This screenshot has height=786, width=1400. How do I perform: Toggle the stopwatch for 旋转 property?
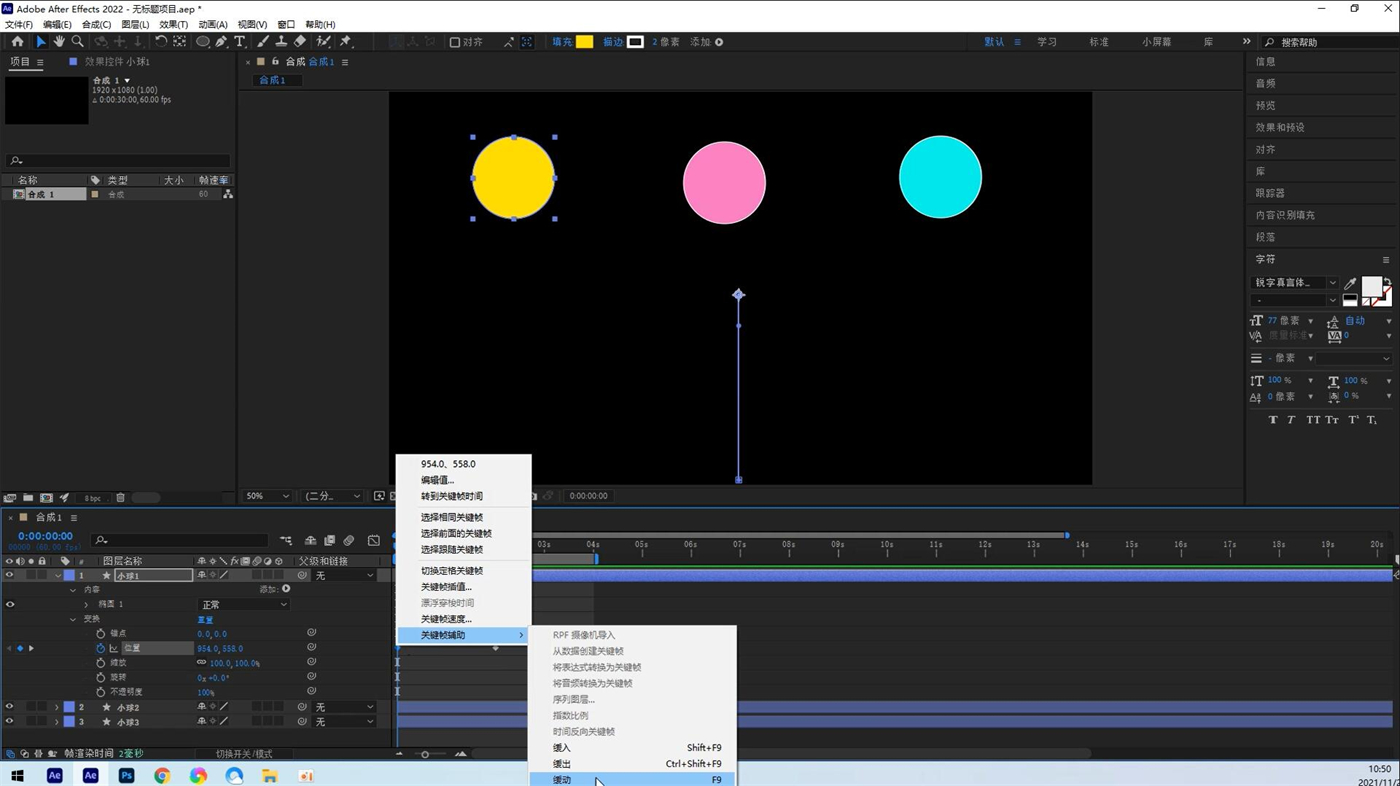100,677
